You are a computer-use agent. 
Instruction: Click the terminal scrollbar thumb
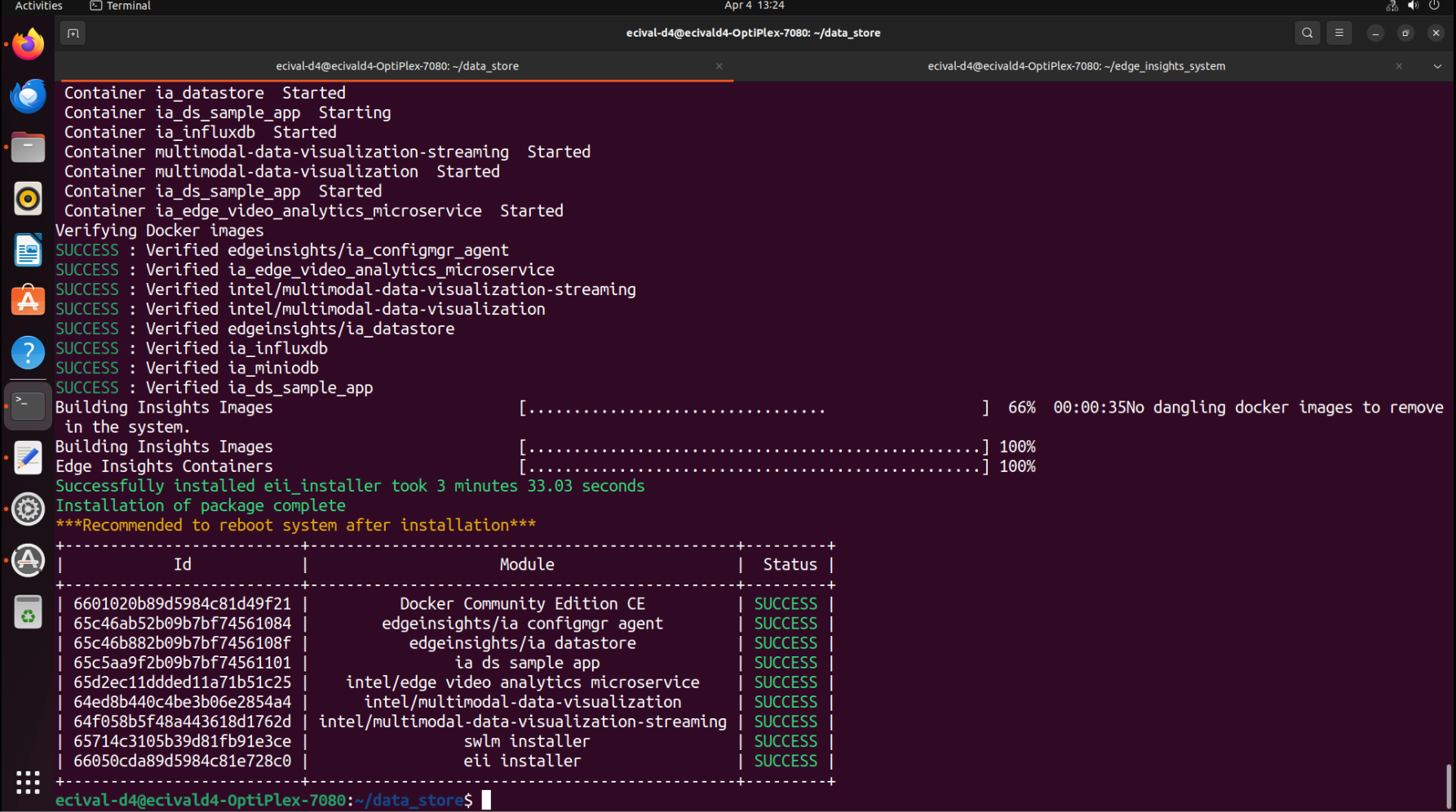(1449, 786)
